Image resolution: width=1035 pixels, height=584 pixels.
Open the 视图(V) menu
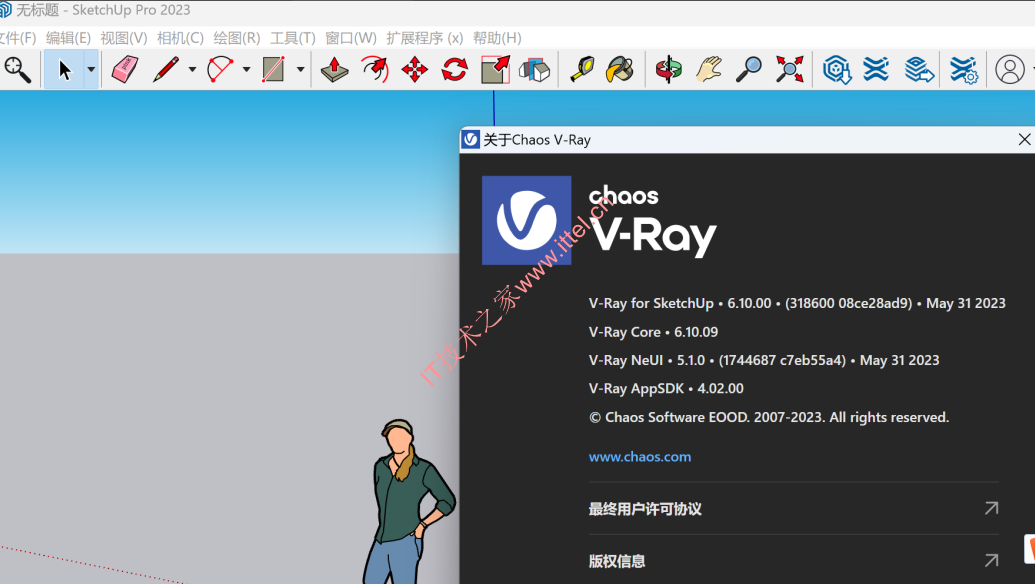(x=123, y=38)
